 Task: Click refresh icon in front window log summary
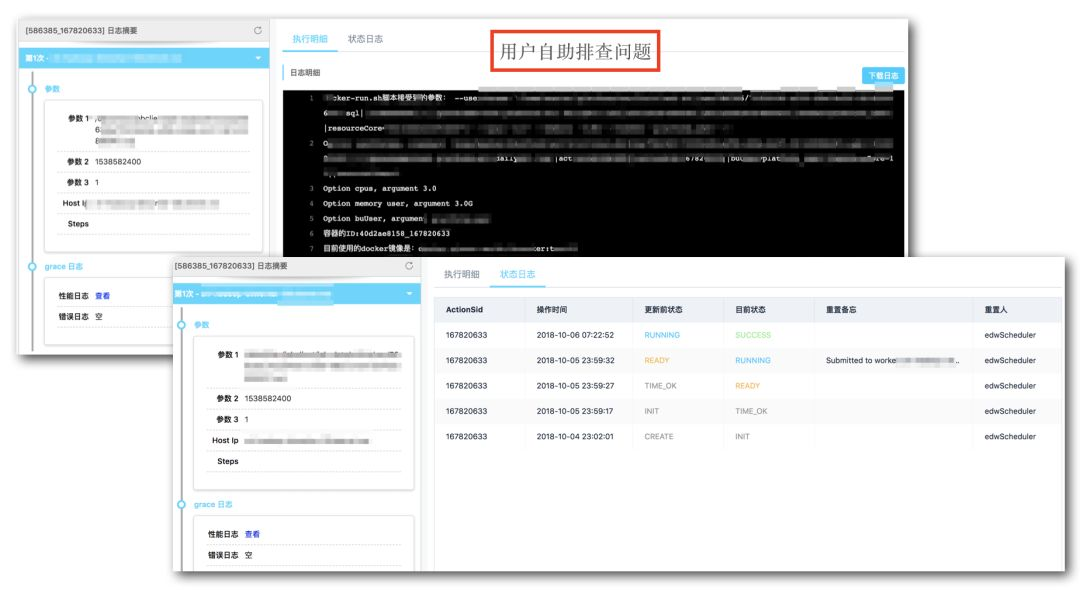coord(409,266)
